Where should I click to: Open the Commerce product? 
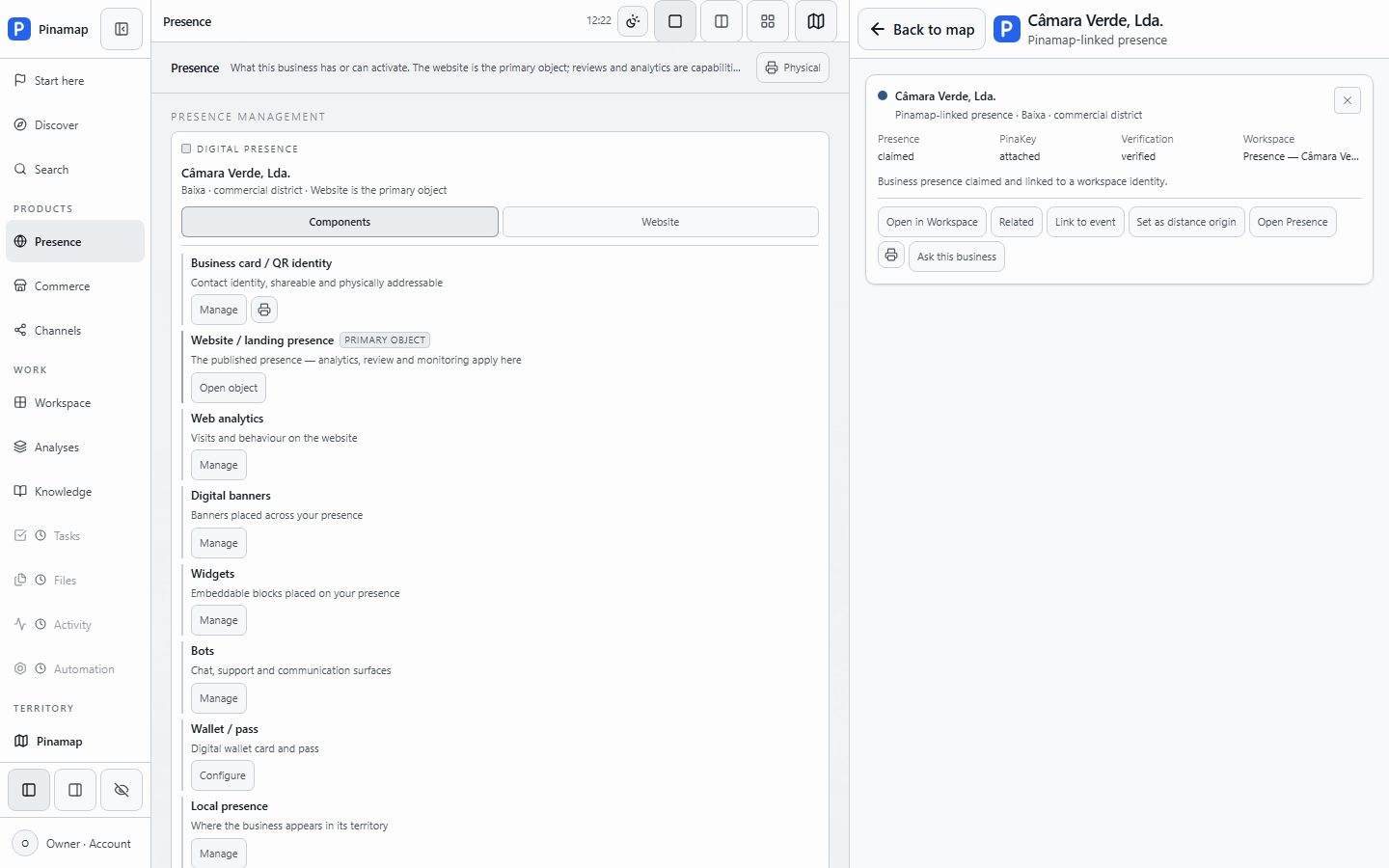coord(75,286)
